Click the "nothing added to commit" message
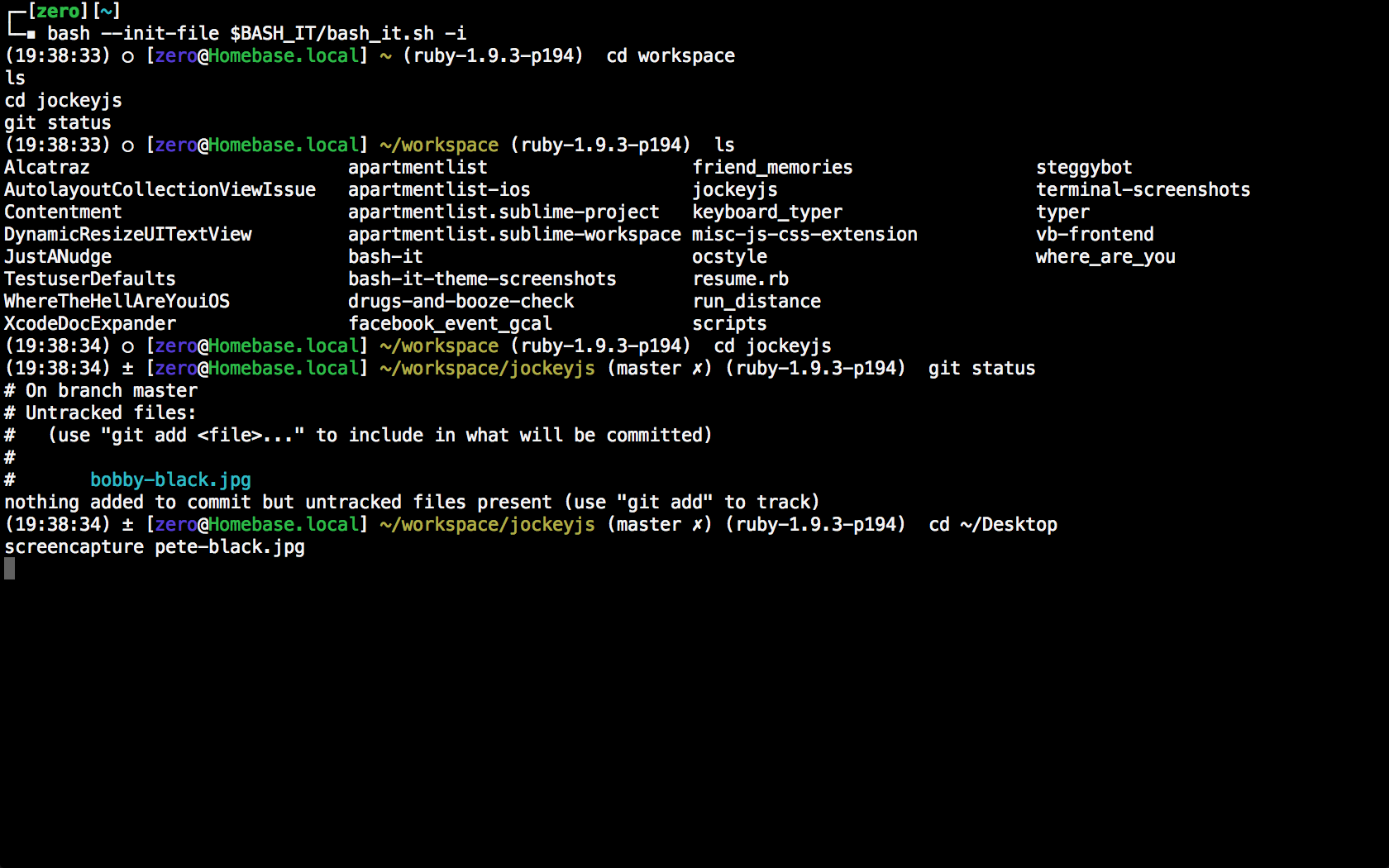Viewport: 1389px width, 868px height. pos(412,502)
